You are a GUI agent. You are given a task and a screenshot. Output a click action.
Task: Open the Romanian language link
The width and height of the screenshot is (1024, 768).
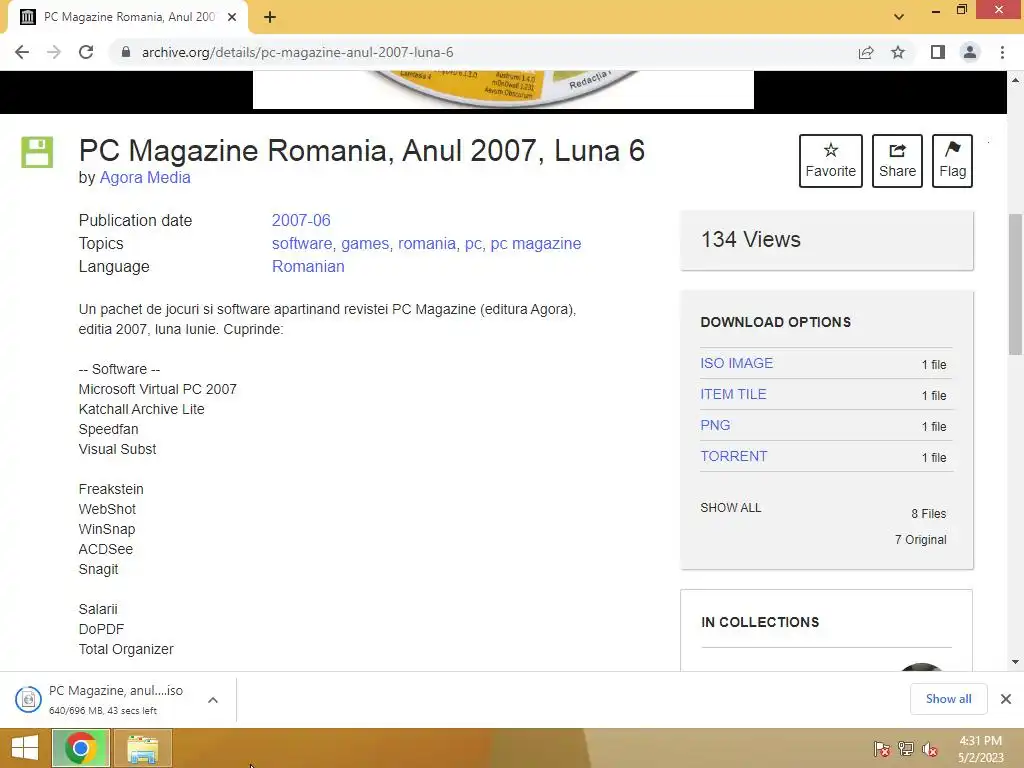tap(308, 266)
